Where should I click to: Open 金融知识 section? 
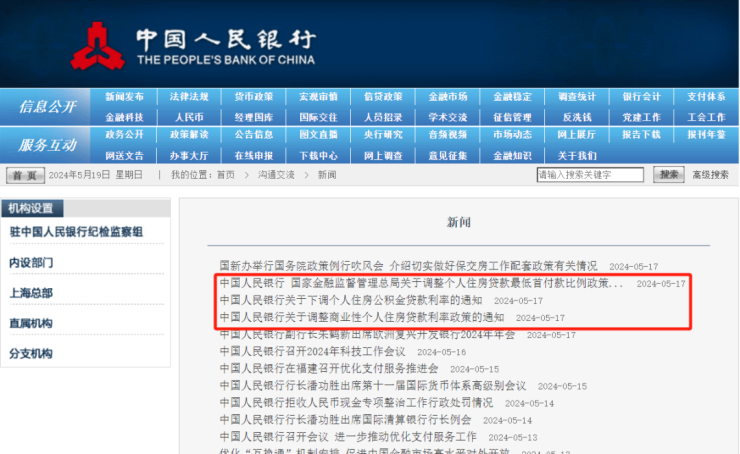[x=512, y=156]
